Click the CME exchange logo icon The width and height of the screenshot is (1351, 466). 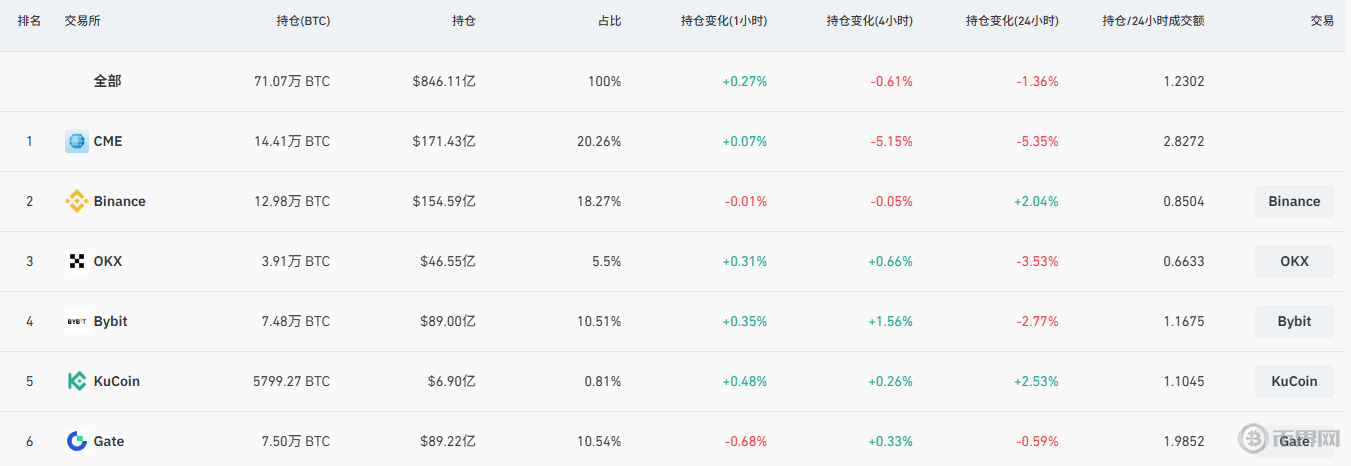click(x=77, y=142)
